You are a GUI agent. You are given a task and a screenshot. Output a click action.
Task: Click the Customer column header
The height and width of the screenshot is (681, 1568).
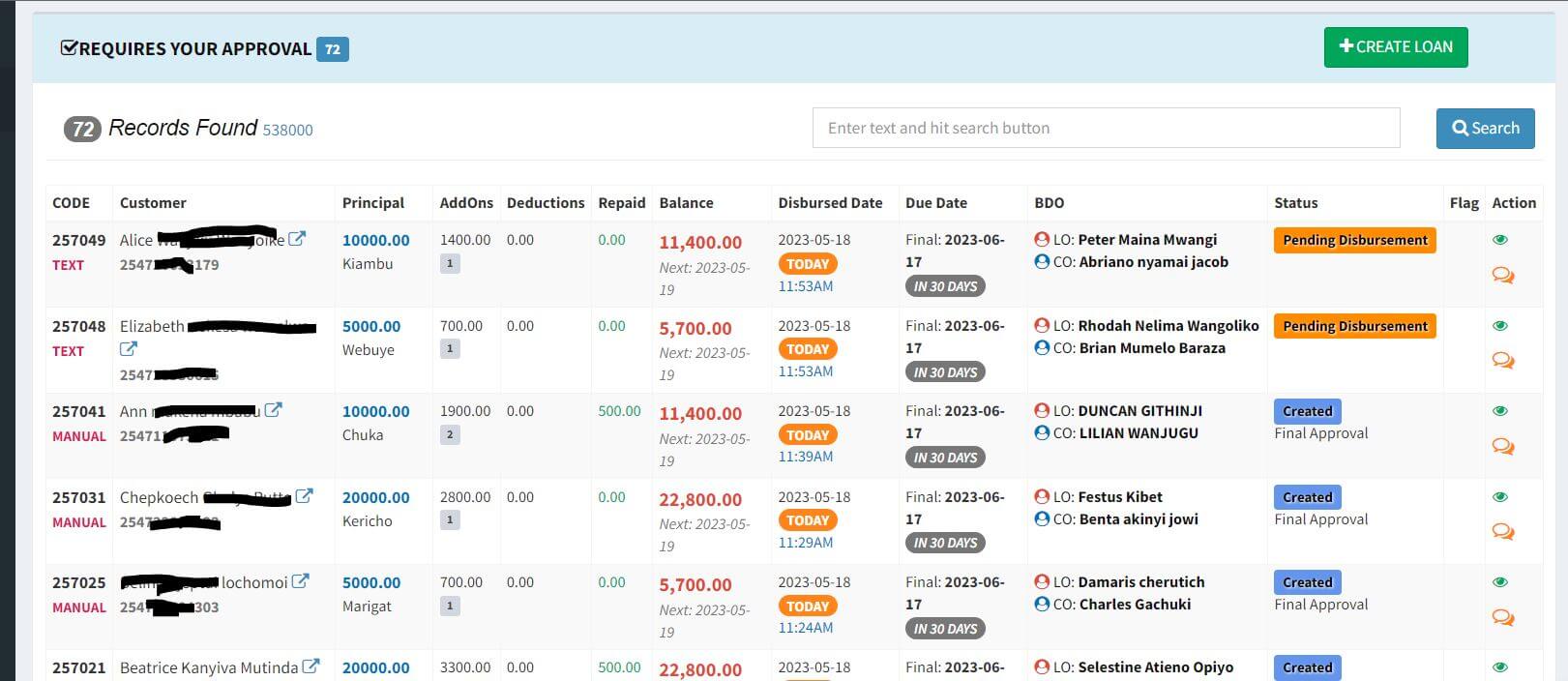(153, 203)
